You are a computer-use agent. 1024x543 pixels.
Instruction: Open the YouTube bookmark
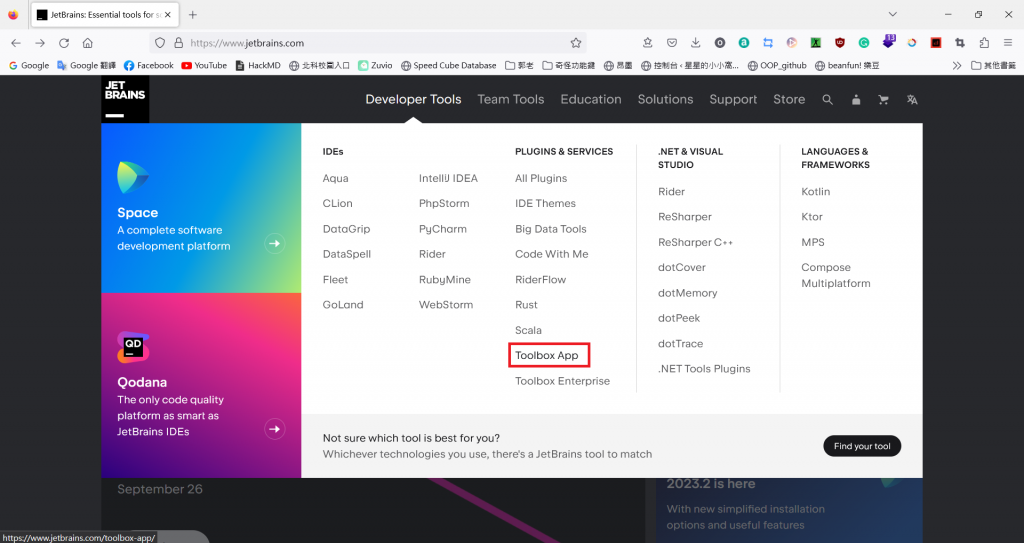[x=204, y=65]
